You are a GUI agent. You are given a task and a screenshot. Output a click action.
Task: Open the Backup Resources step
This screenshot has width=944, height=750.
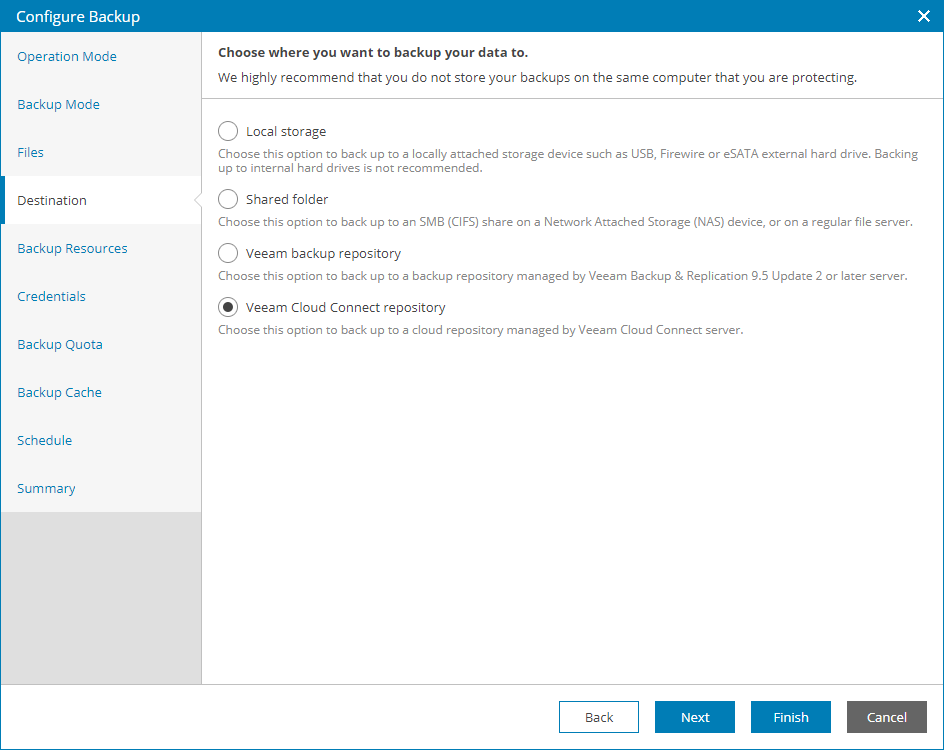point(72,249)
